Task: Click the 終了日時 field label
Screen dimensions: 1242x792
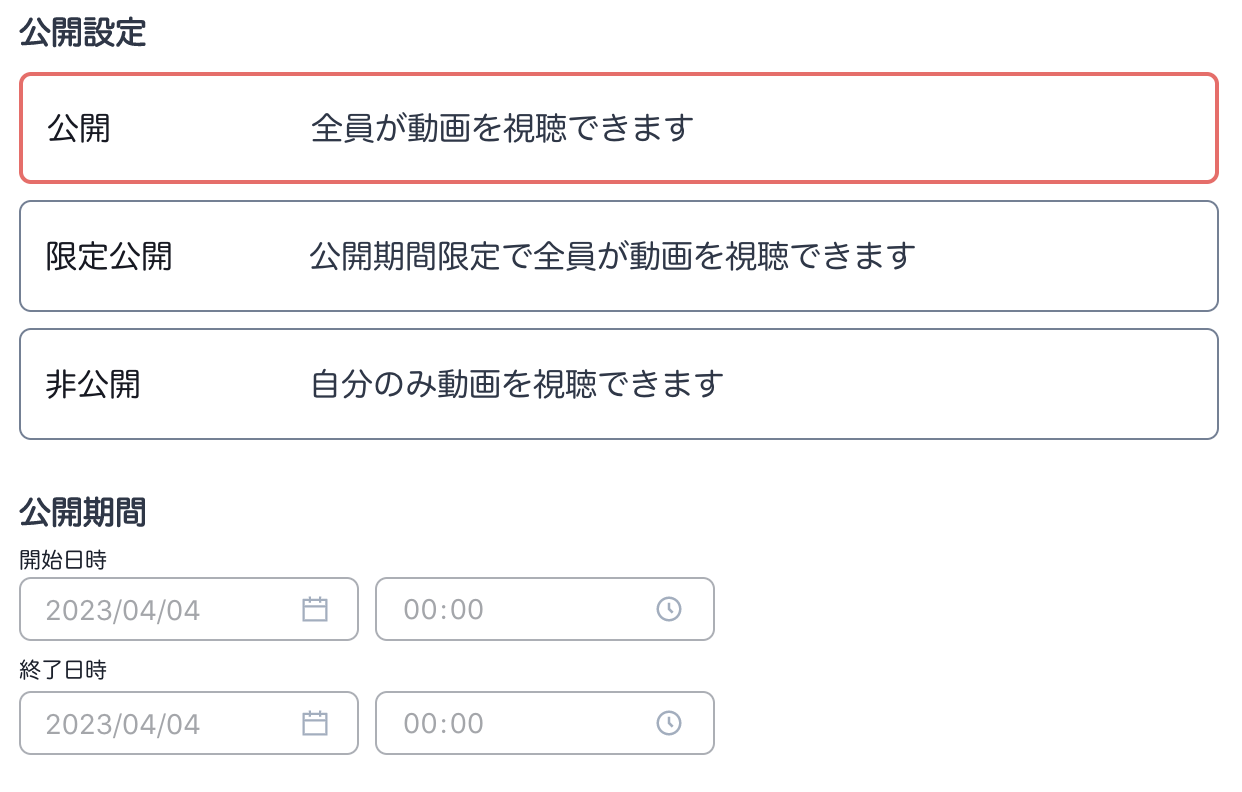Action: point(63,670)
